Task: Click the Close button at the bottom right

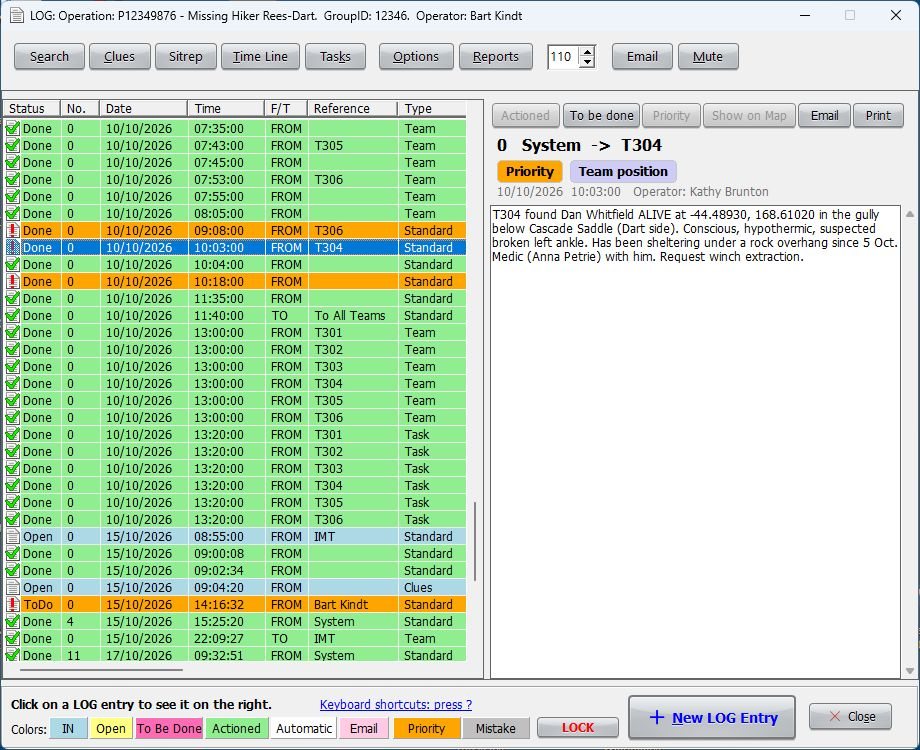Action: (x=850, y=717)
